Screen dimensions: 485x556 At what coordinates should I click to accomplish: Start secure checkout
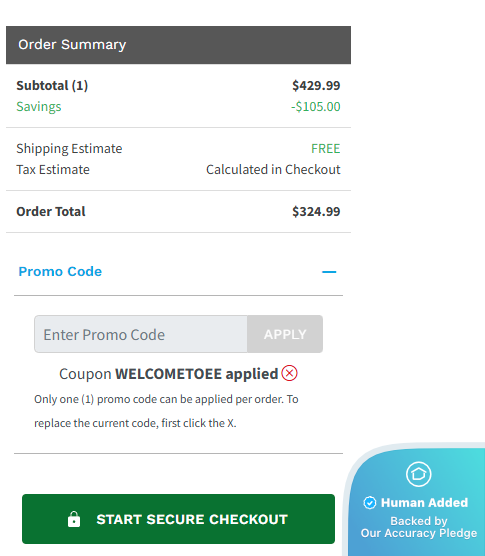pos(178,519)
